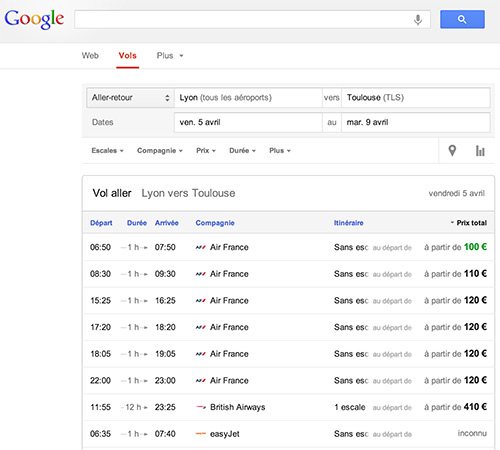Click the 1 escale itinerary text
Screen dimensions: 500x450
point(350,407)
